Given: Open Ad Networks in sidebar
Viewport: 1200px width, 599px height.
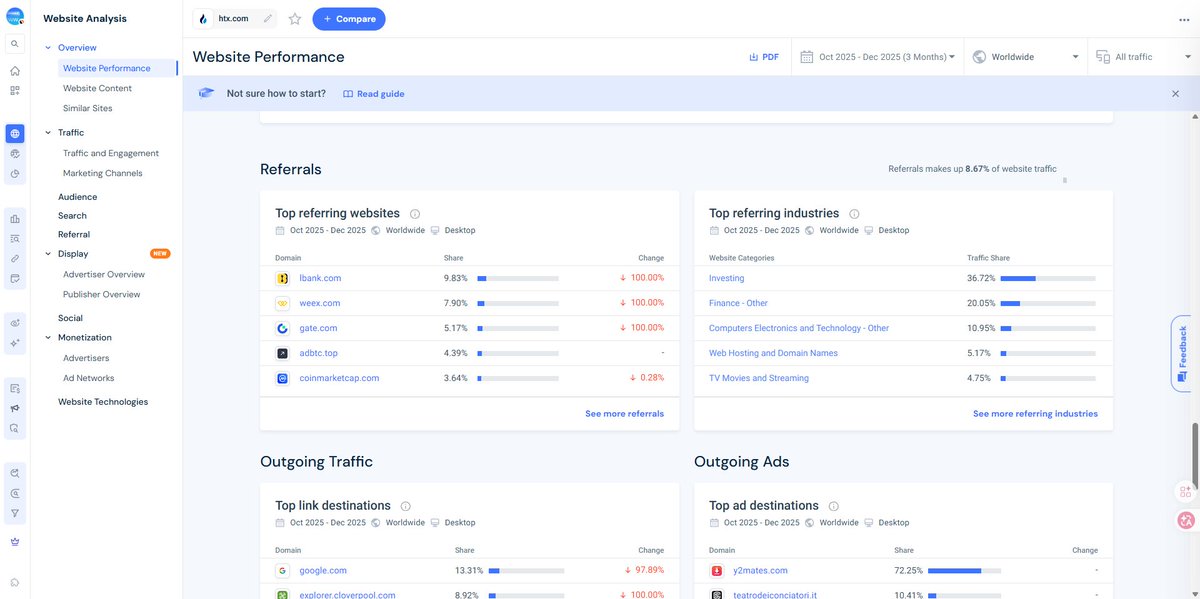Looking at the screenshot, I should tap(89, 378).
